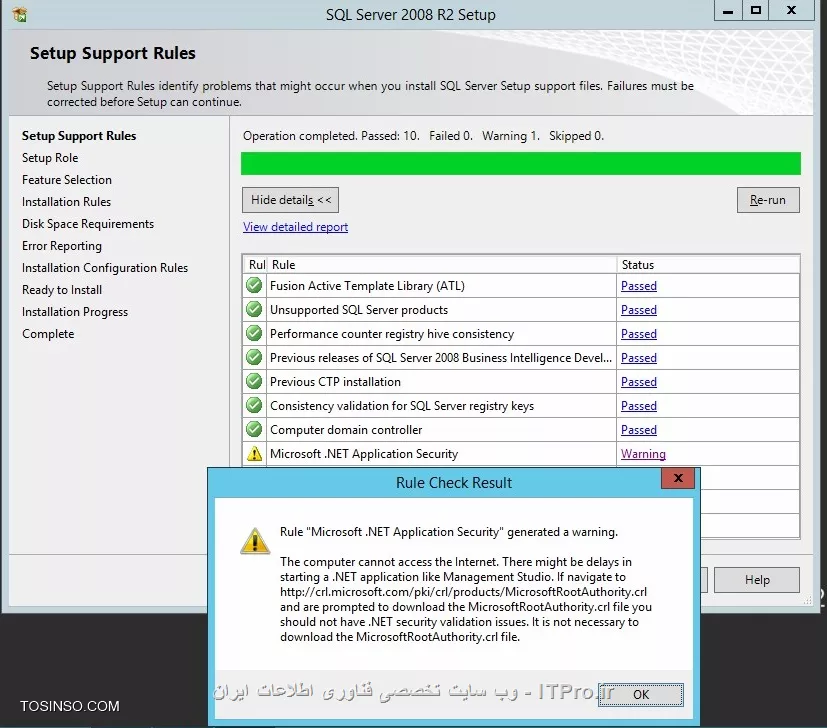Click green check icon for Performance counter registry
Viewport: 827px width, 728px height.
pos(254,333)
